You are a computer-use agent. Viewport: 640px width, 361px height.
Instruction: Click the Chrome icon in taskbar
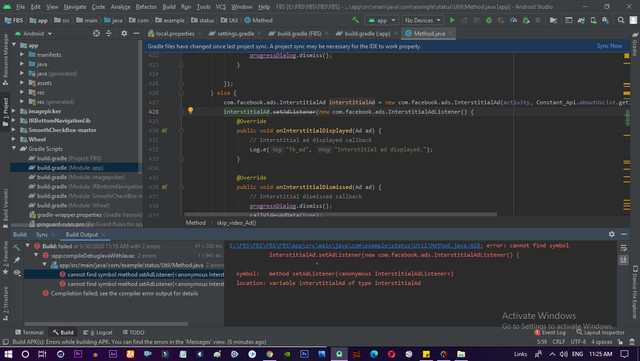pos(269,354)
